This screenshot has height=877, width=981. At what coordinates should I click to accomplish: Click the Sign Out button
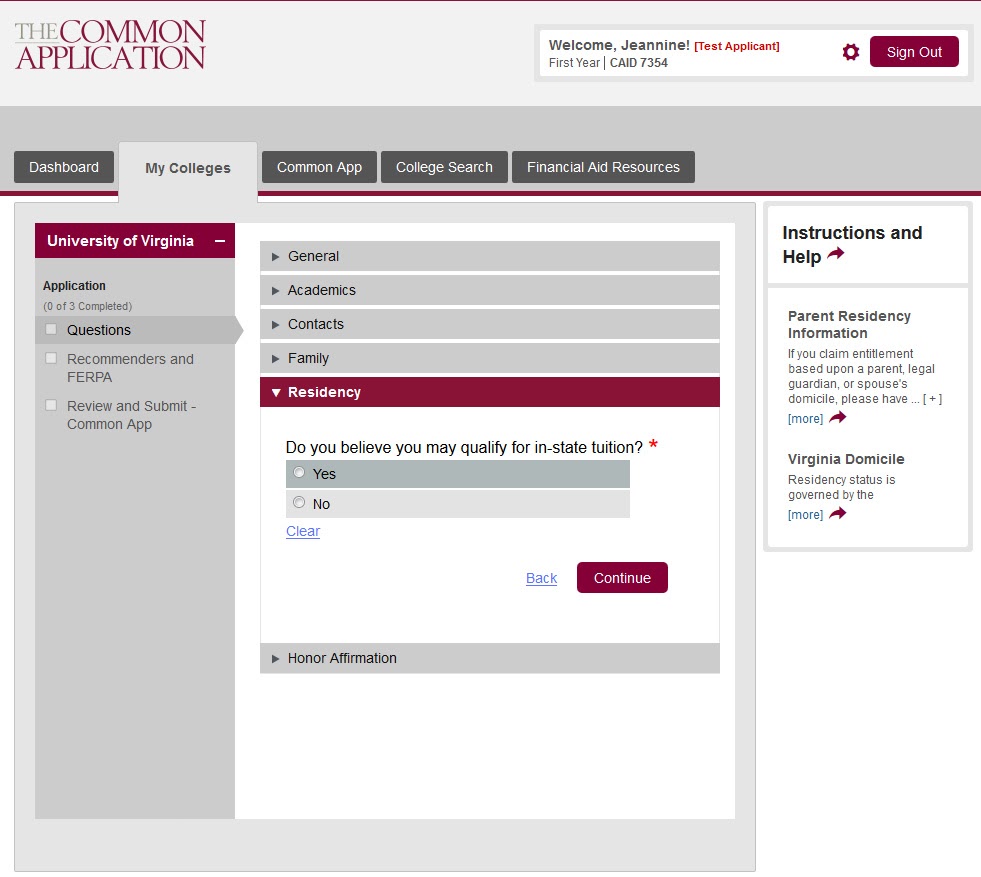coord(914,52)
